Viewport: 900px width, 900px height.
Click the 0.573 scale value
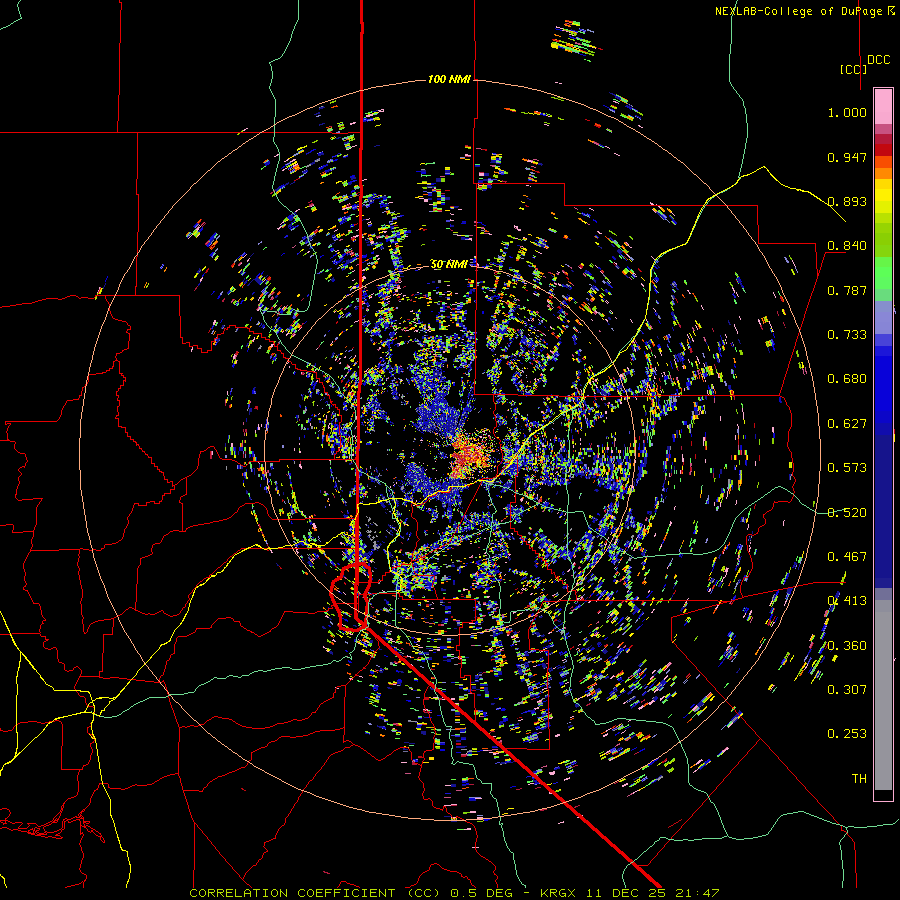point(847,468)
